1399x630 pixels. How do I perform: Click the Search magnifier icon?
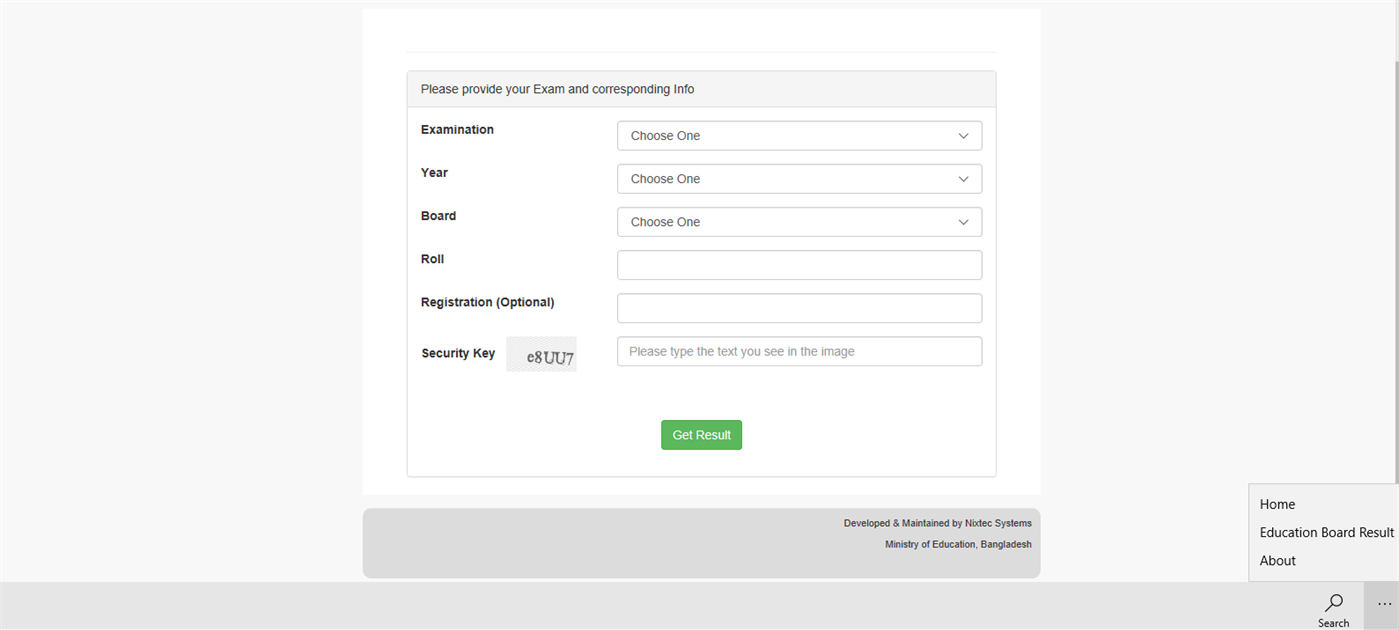click(1333, 604)
